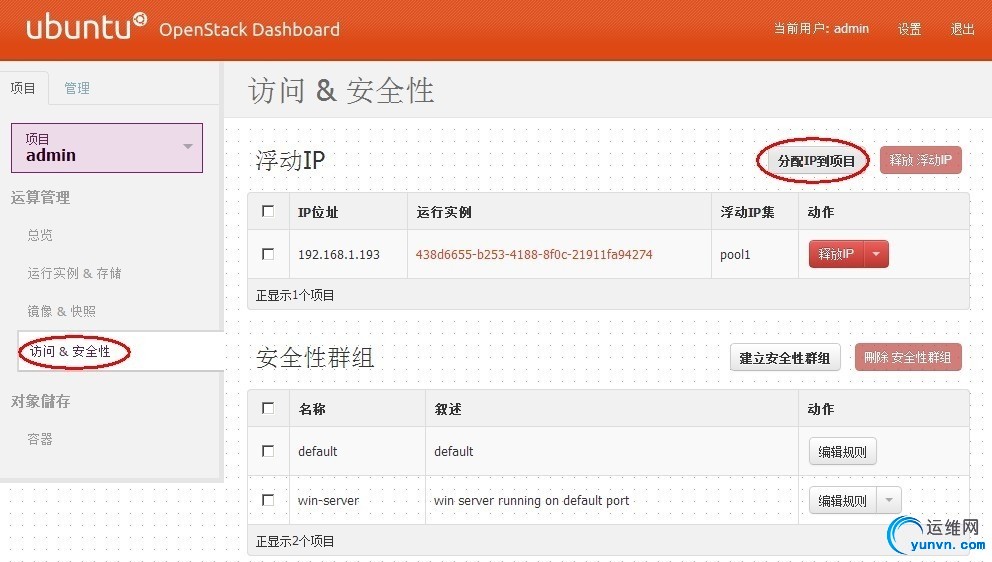Check the 192.168.1.193 row checkbox
992x562 pixels.
point(268,254)
